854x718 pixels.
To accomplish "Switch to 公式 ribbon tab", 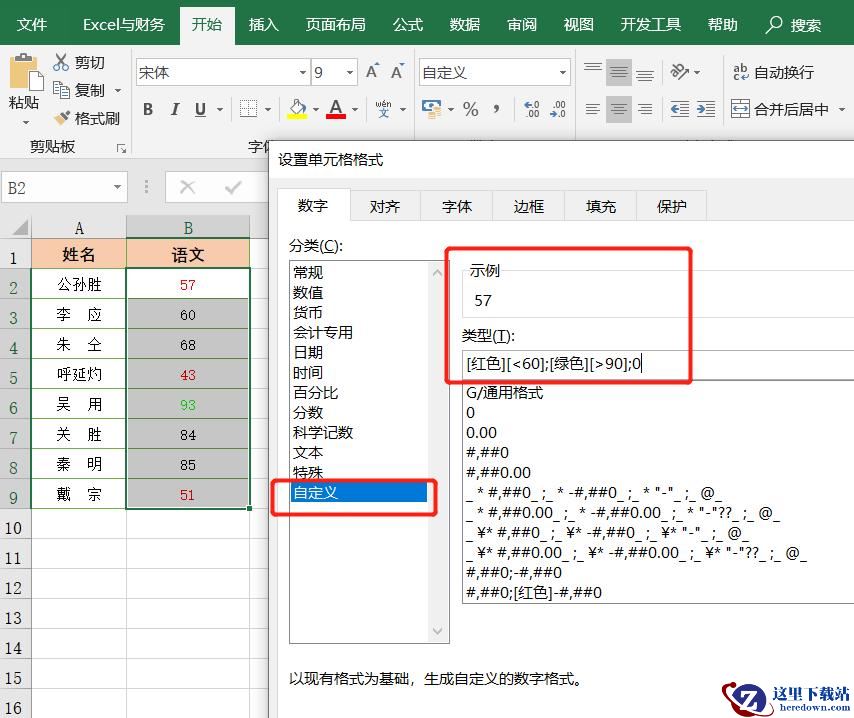I will pos(408,25).
